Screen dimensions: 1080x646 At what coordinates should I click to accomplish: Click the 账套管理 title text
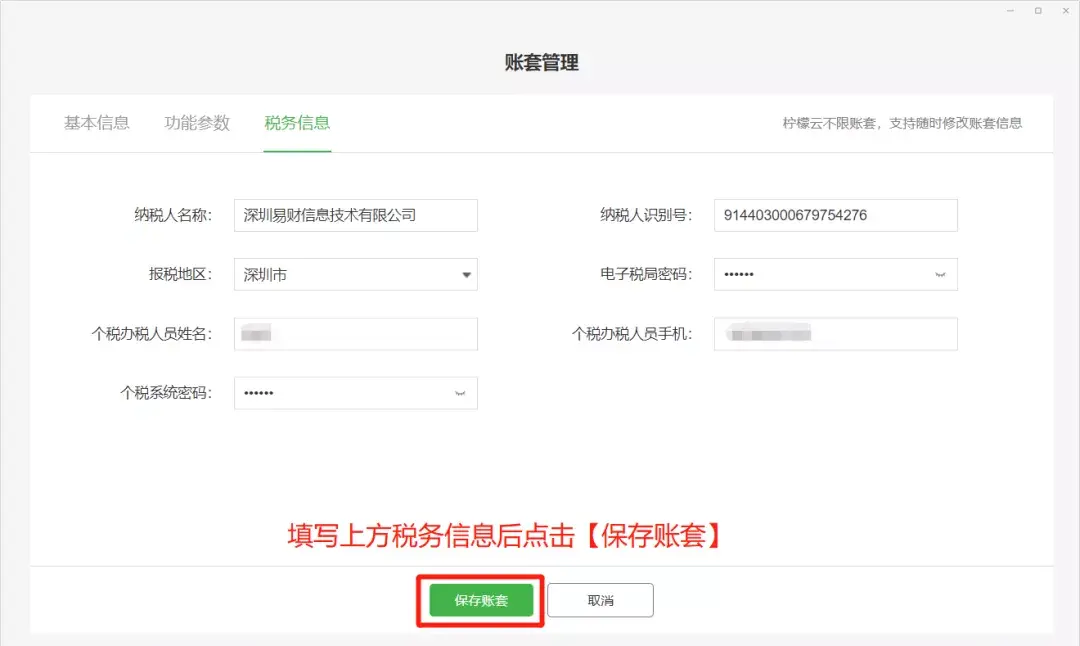541,63
